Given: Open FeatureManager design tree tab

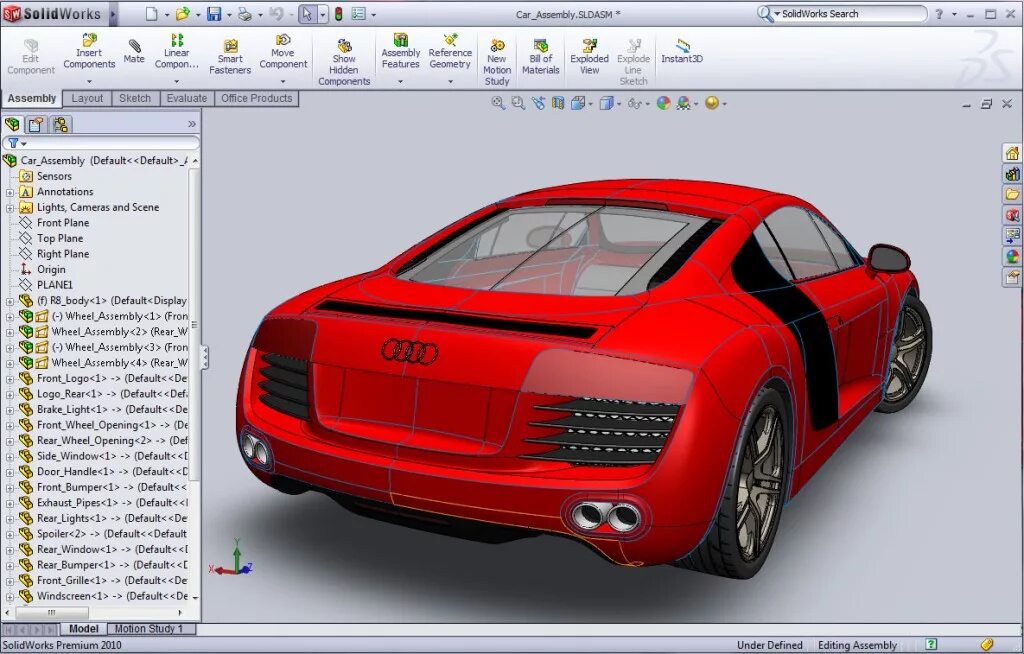Looking at the screenshot, I should [x=12, y=124].
